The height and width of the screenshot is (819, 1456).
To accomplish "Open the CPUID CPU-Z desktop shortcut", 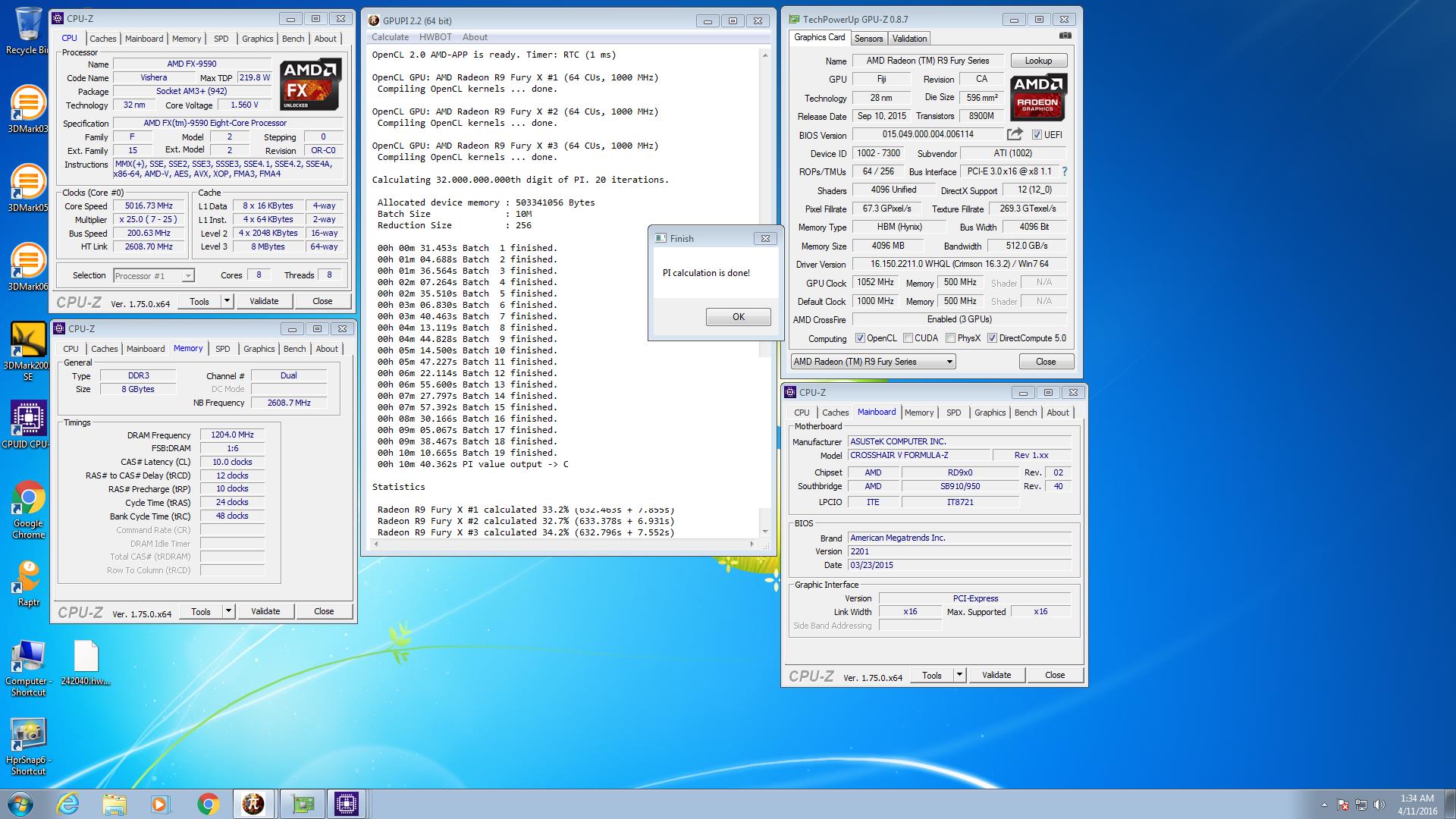I will tap(28, 425).
